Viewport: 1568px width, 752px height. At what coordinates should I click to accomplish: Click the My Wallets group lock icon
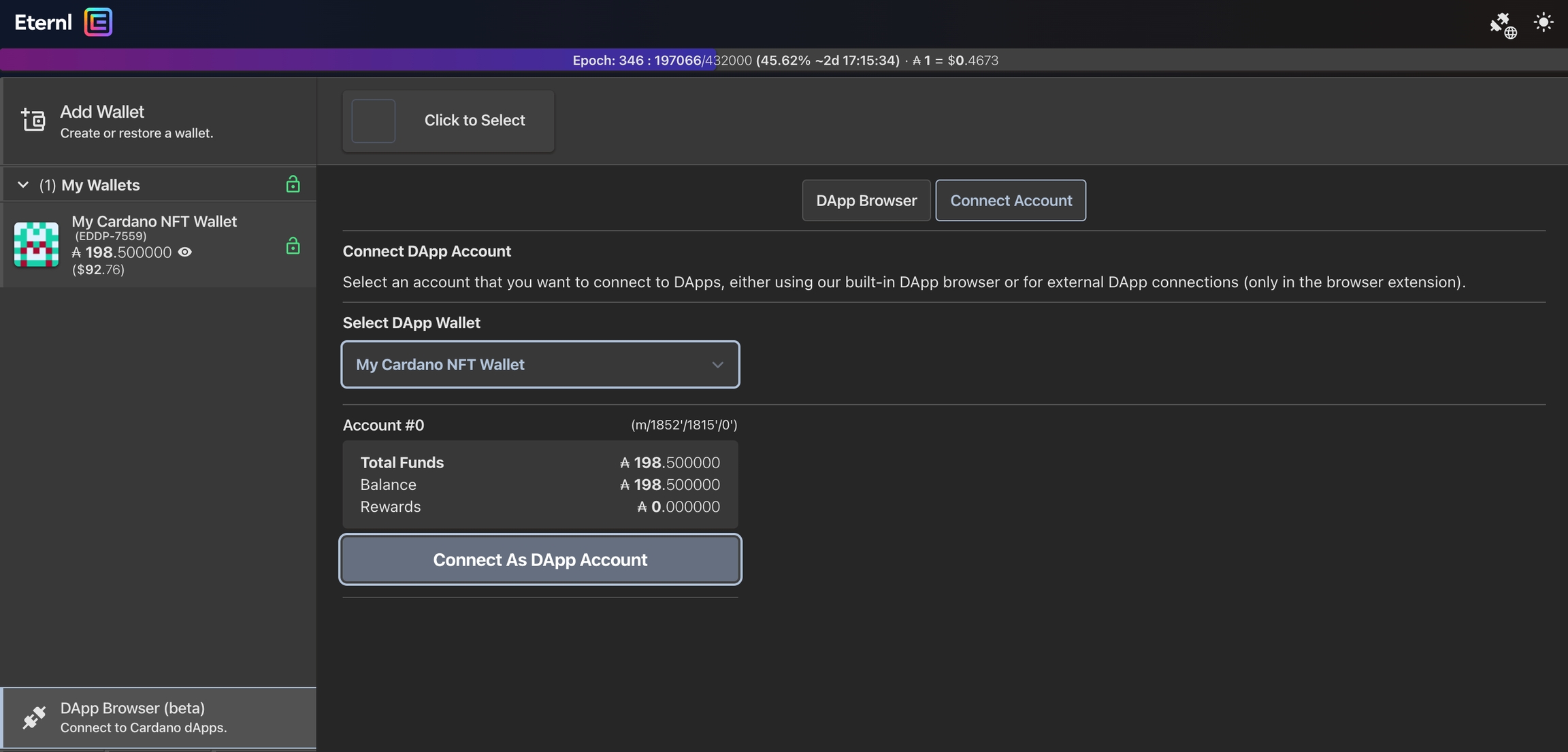coord(293,184)
